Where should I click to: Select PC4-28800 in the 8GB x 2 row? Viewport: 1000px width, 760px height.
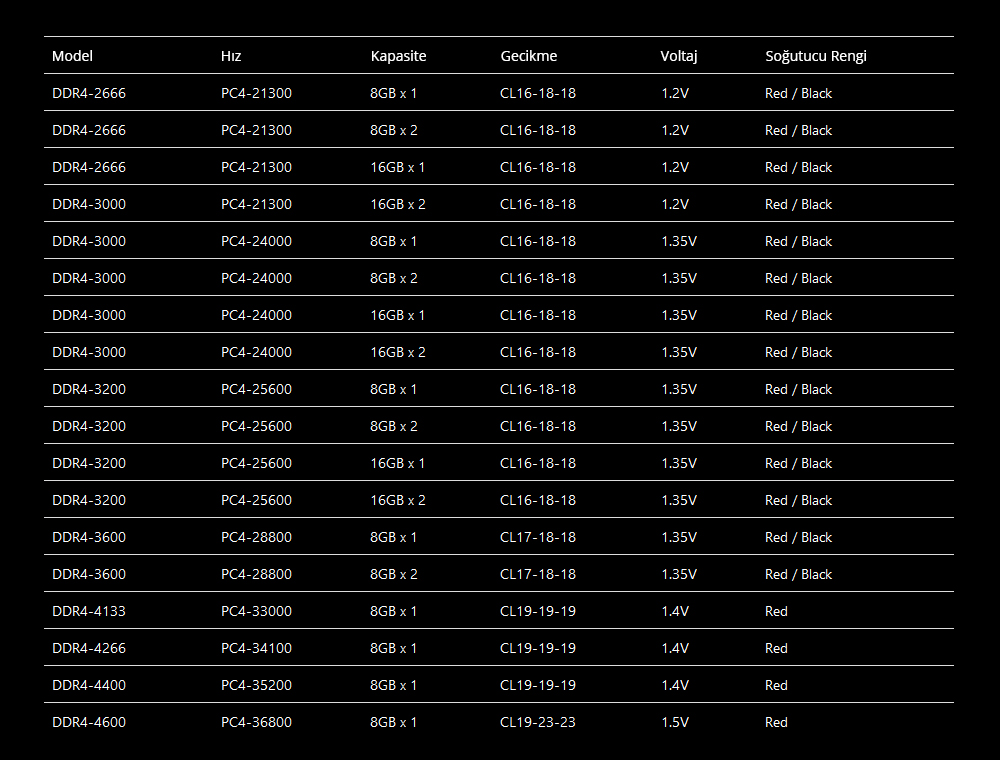coord(256,574)
